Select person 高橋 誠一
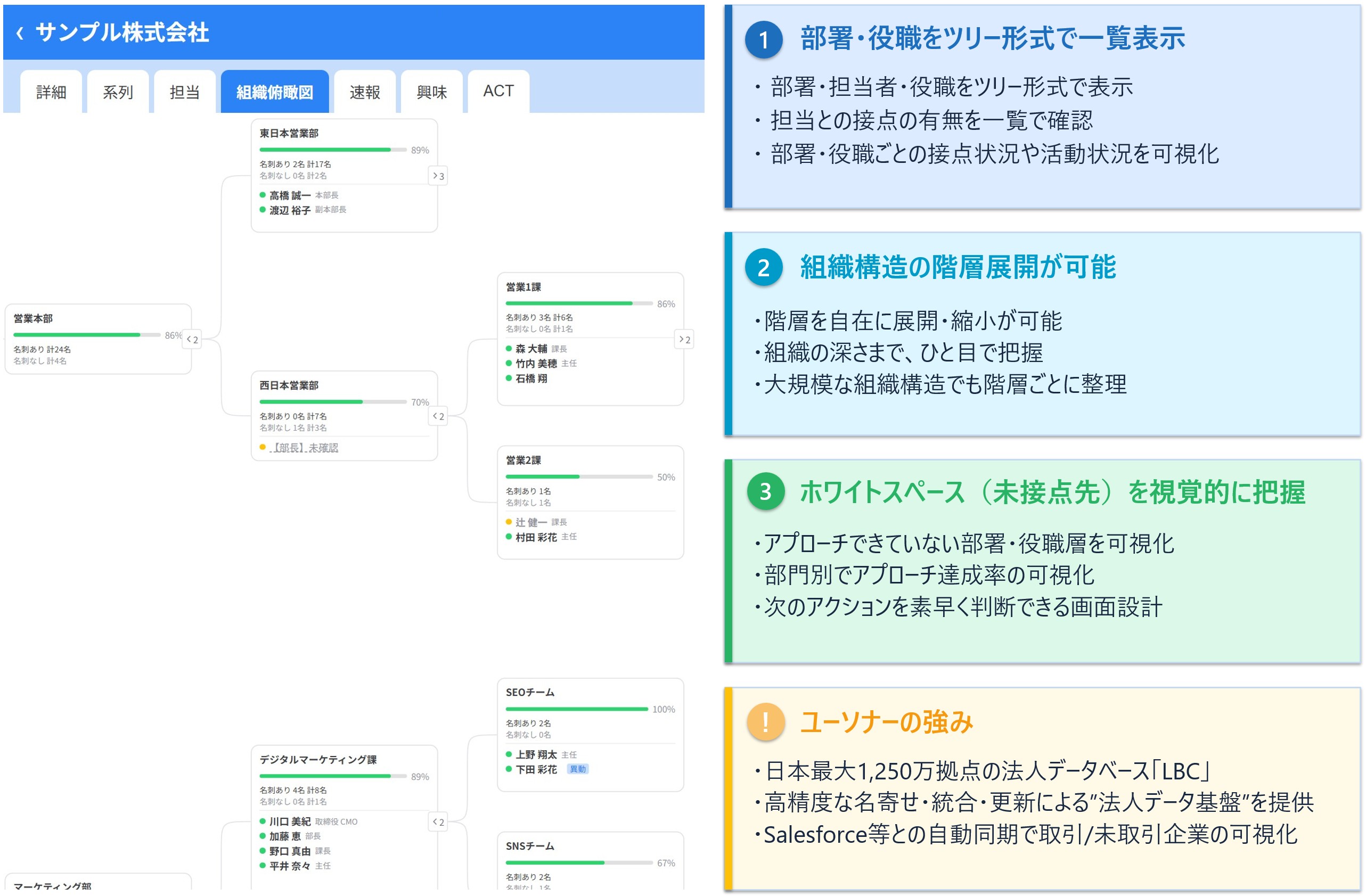The width and height of the screenshot is (1366, 896). (x=290, y=195)
